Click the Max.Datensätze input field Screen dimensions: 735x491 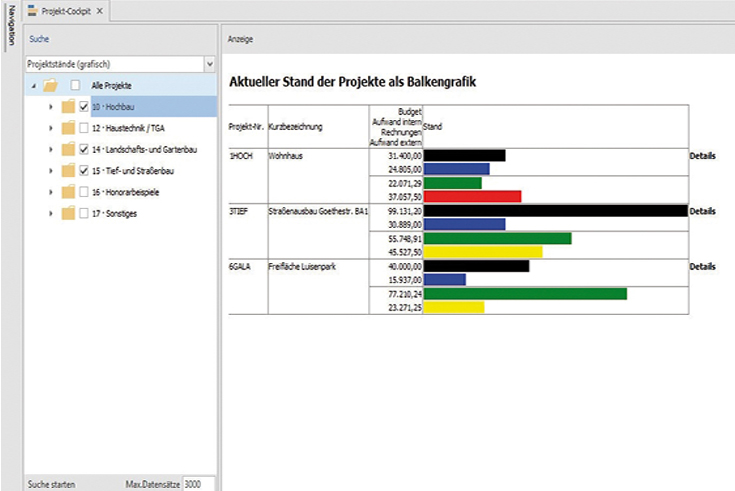[x=199, y=482]
